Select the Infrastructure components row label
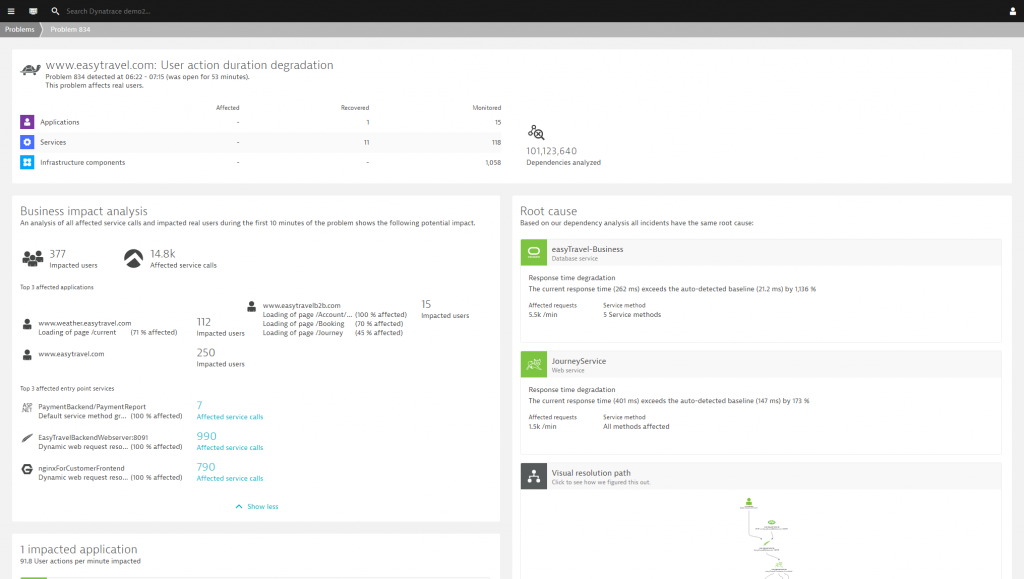The height and width of the screenshot is (579, 1024). click(82, 163)
